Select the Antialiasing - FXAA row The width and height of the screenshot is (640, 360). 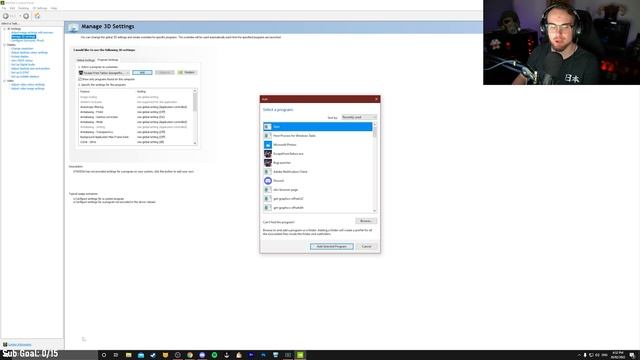136,112
